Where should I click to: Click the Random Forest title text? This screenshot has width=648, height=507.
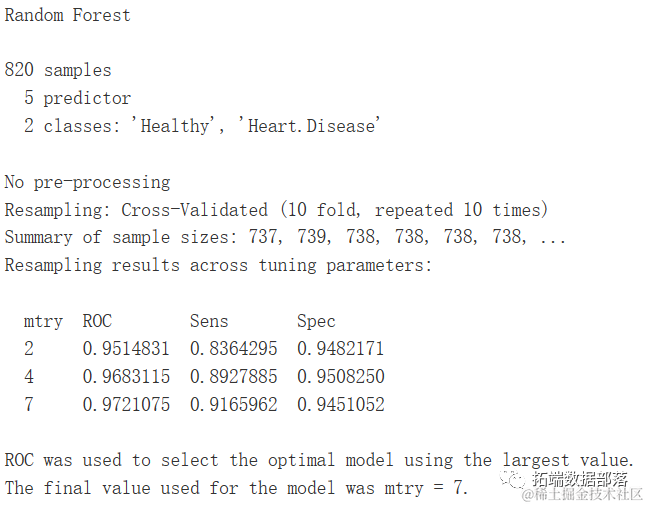pyautogui.click(x=67, y=15)
